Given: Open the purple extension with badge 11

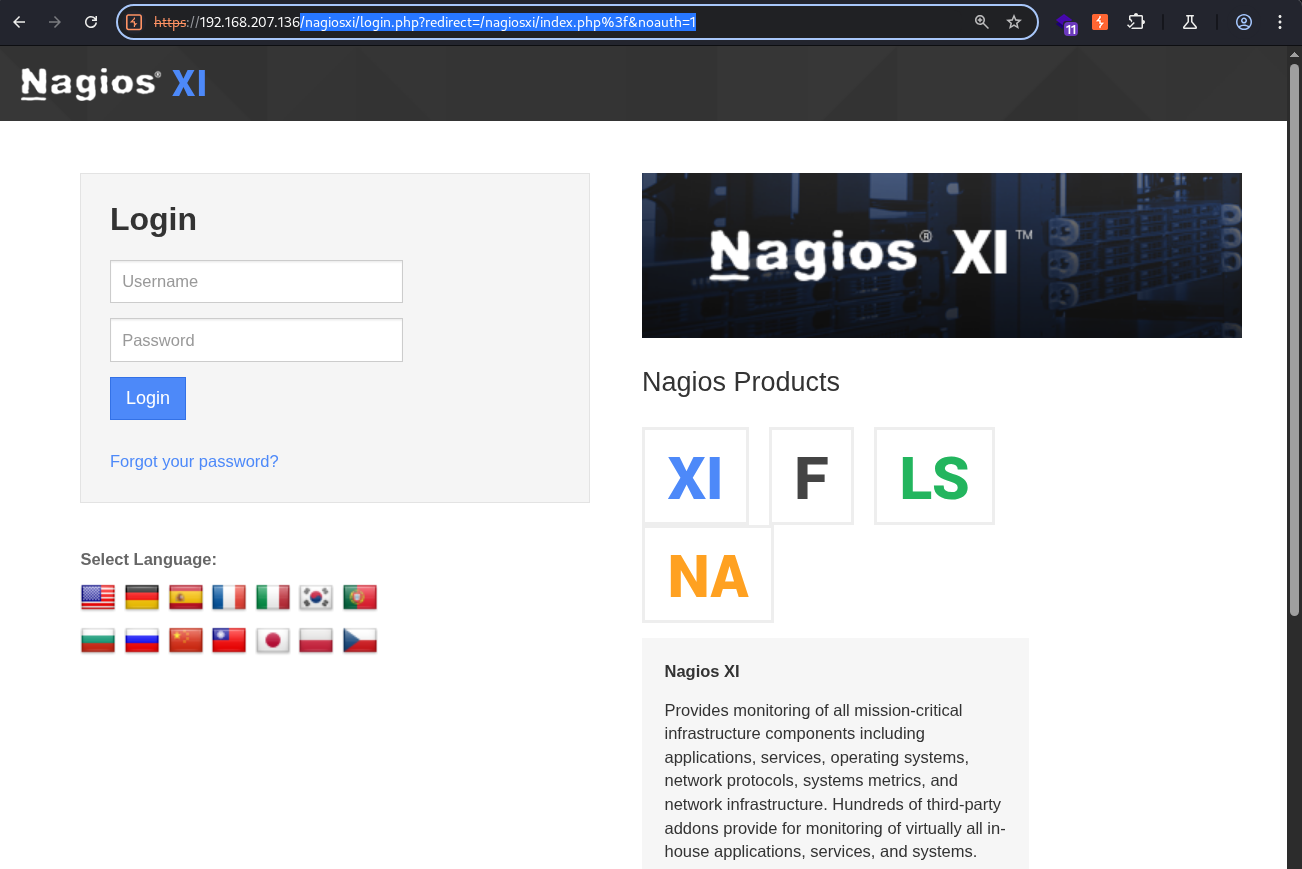Looking at the screenshot, I should (x=1066, y=23).
